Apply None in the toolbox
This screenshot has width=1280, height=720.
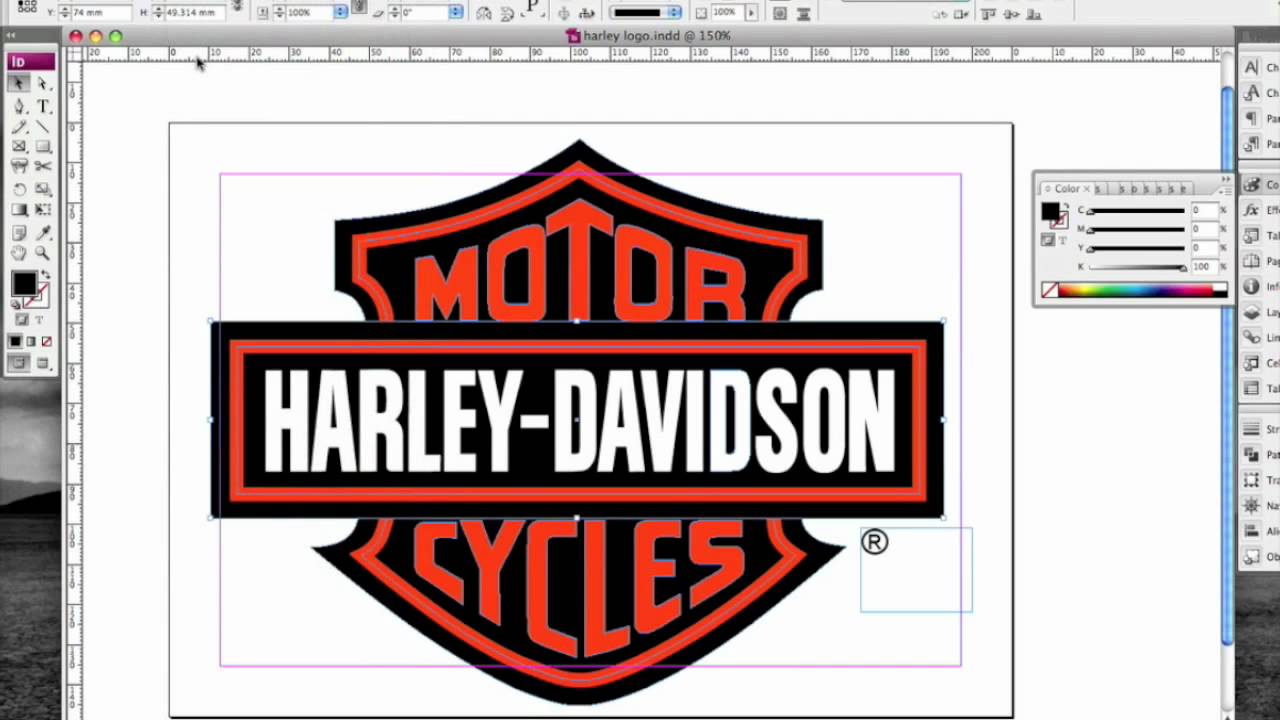(46, 342)
